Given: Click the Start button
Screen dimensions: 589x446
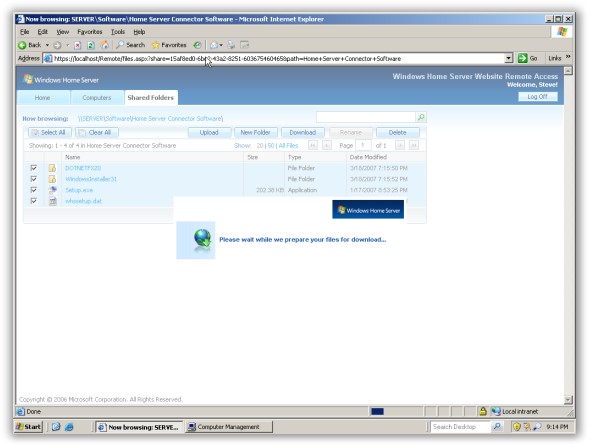Looking at the screenshot, I should [29, 427].
